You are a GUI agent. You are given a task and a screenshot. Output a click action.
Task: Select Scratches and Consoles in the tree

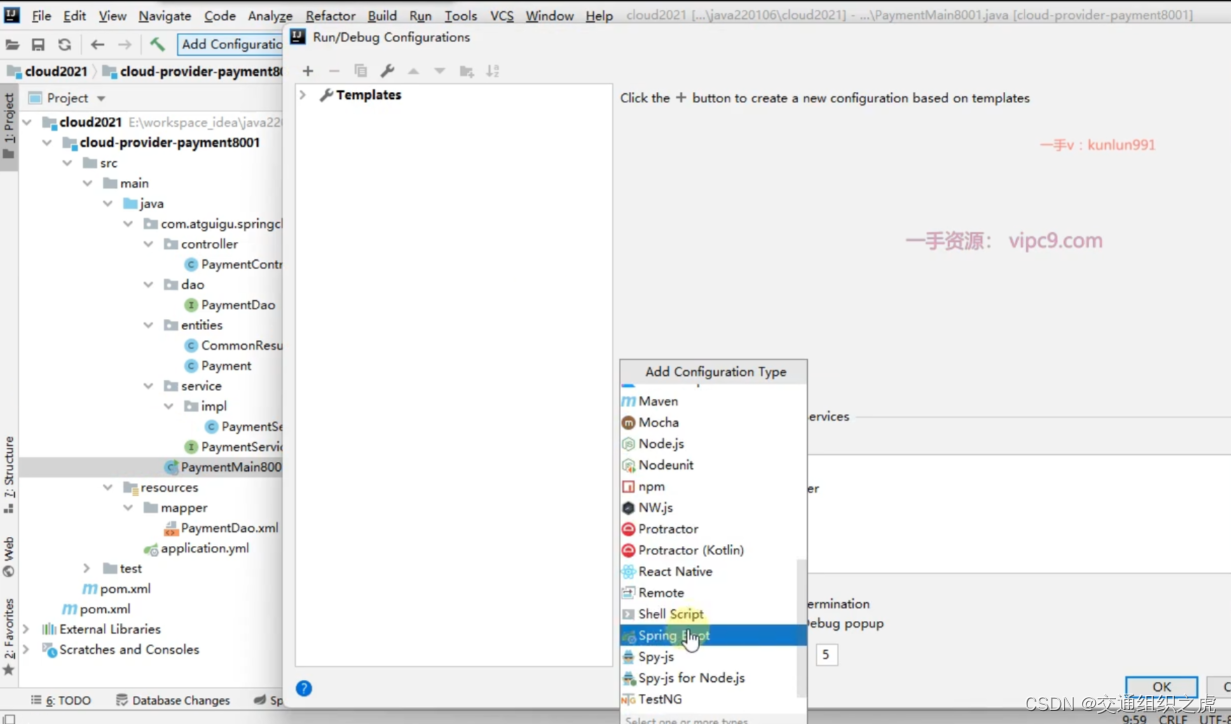tap(120, 650)
